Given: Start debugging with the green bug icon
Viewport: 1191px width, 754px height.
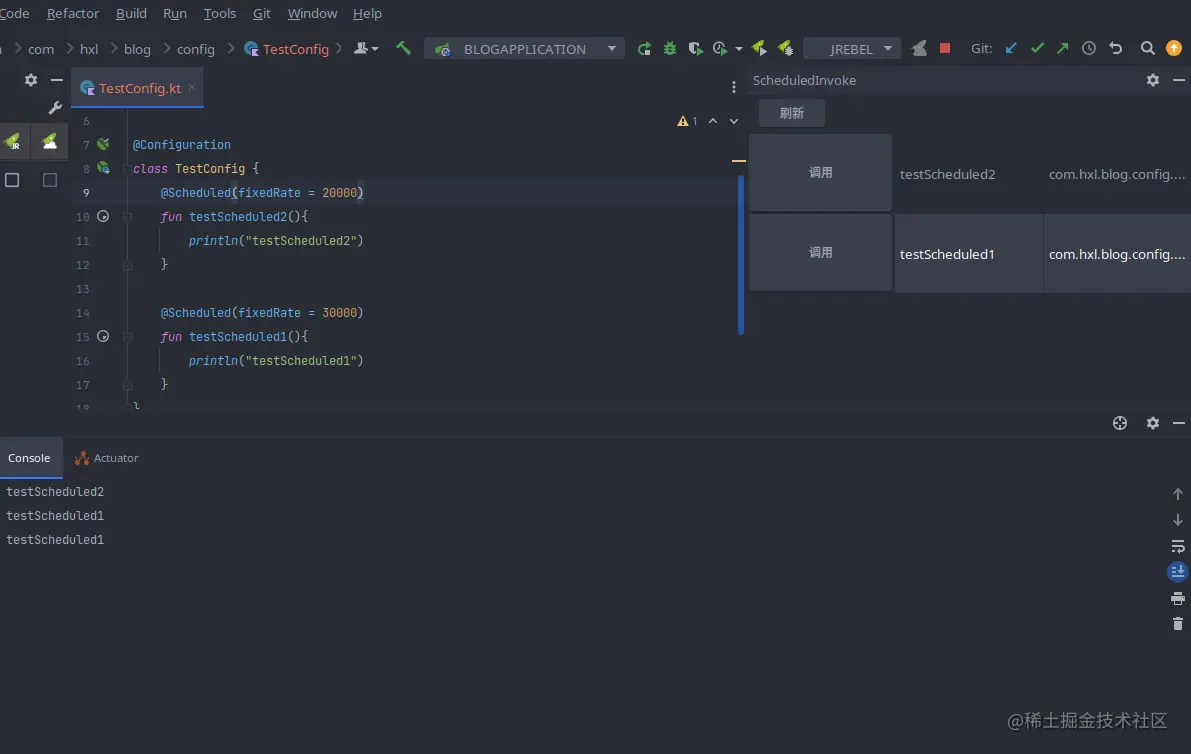Looking at the screenshot, I should [669, 49].
